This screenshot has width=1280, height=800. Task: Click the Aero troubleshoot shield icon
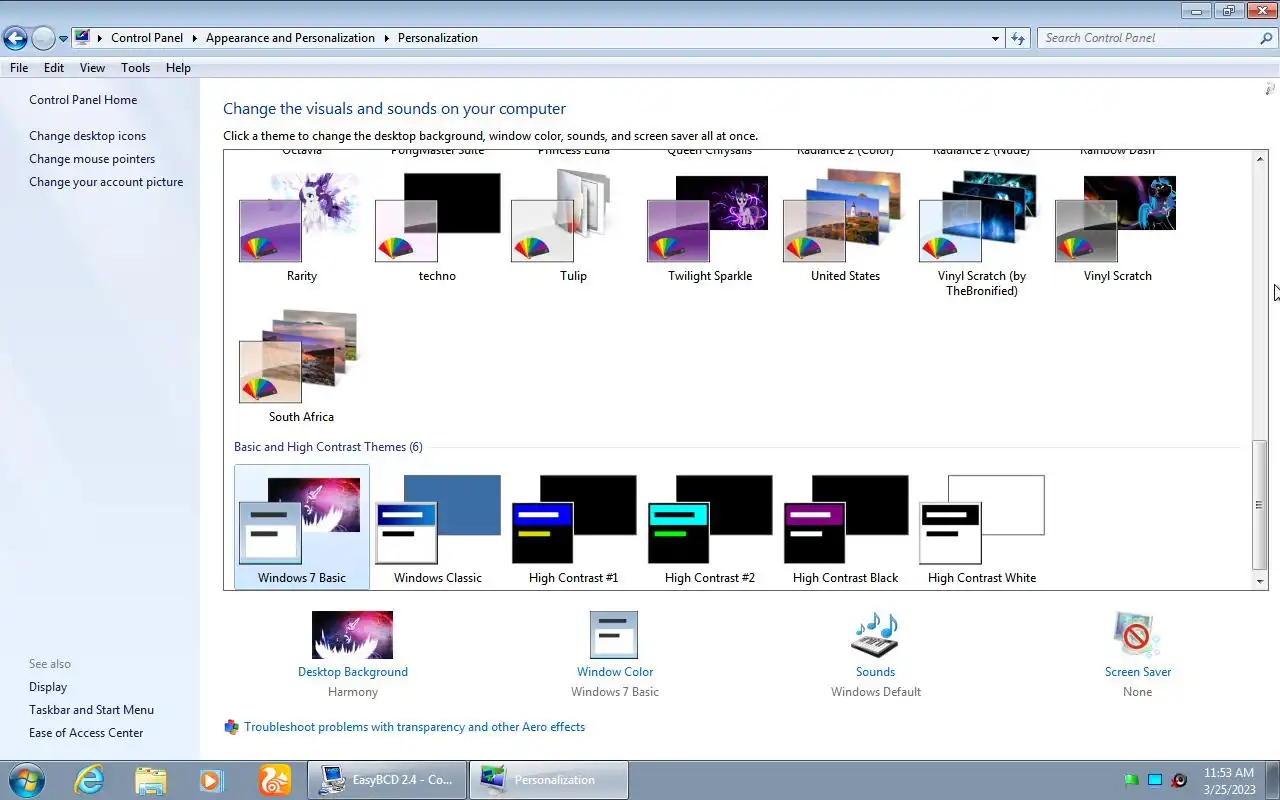tap(231, 727)
